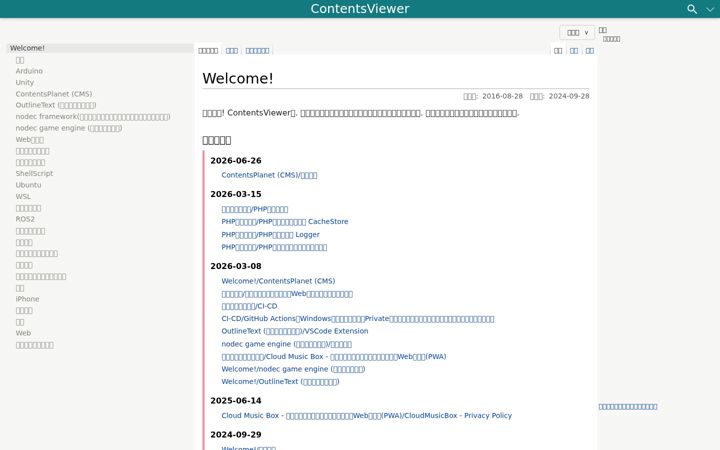Click the 2026-06-26 date heading
The height and width of the screenshot is (450, 720).
tap(236, 161)
